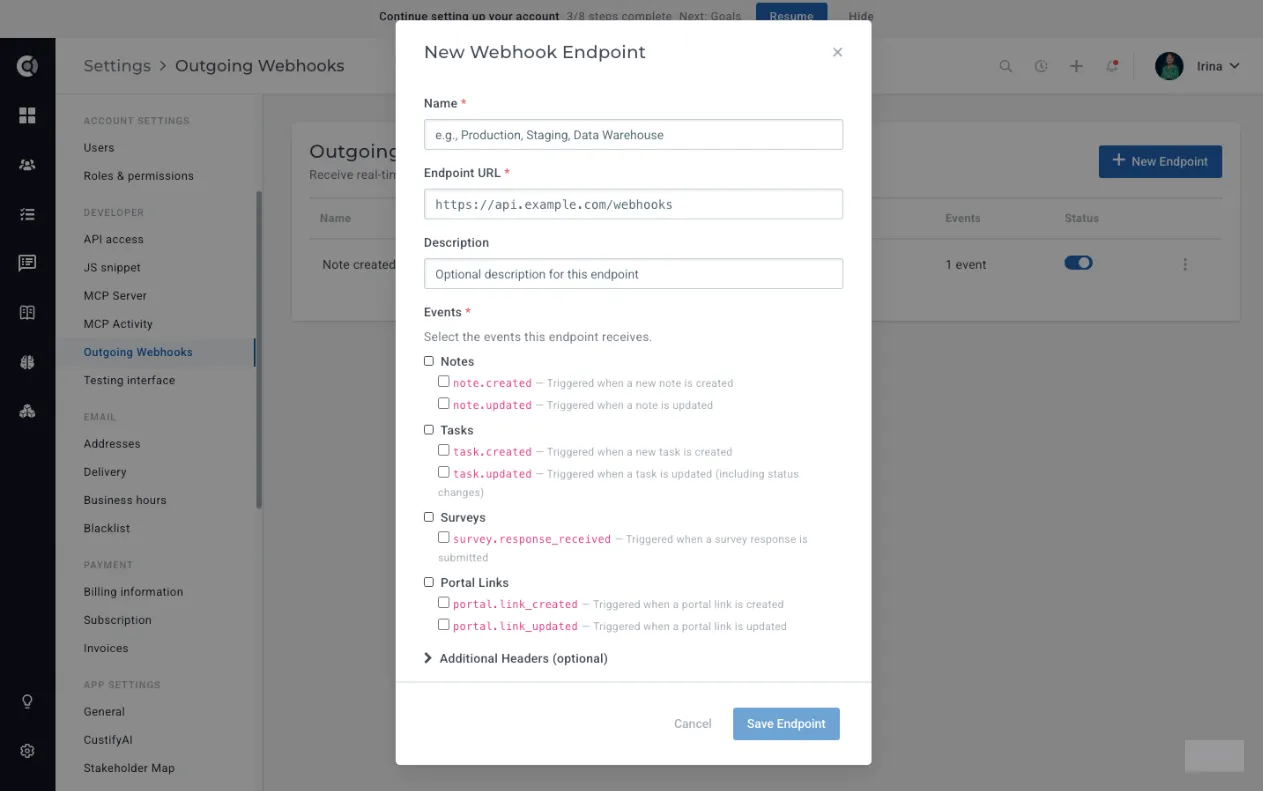
Task: Open the notifications bell icon
Action: click(1112, 66)
